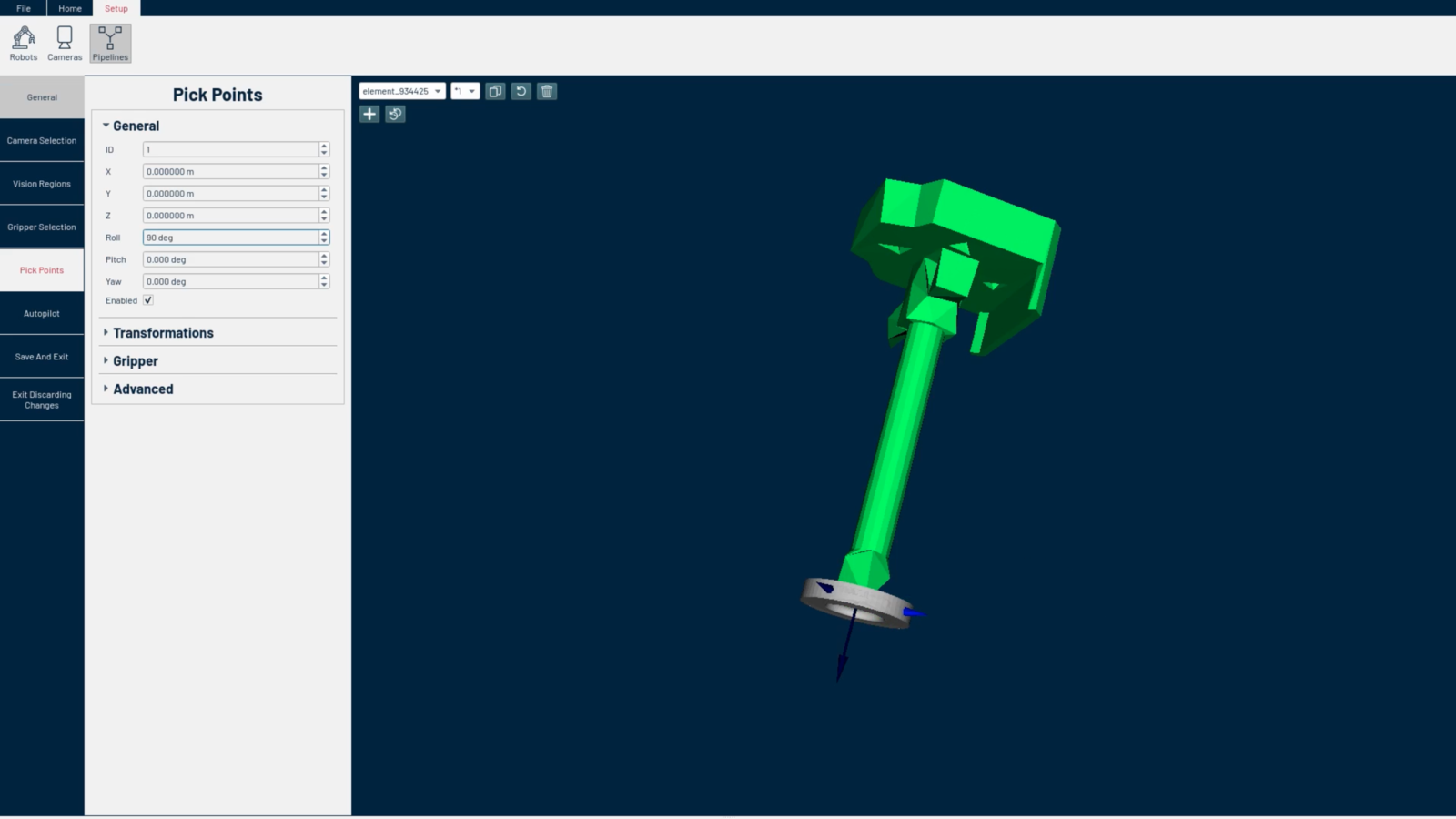Open the *1 multiplier dropdown
This screenshot has width=1456, height=819.
click(x=464, y=91)
